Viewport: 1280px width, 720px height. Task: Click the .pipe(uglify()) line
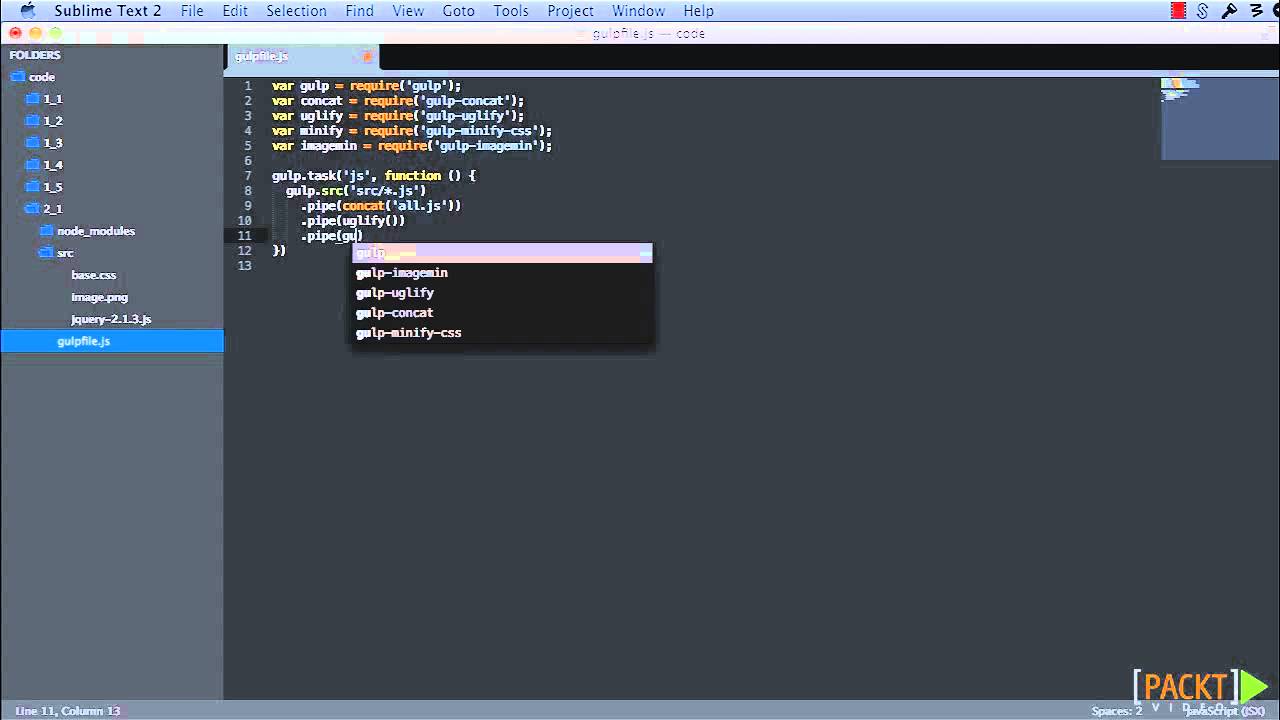point(353,221)
